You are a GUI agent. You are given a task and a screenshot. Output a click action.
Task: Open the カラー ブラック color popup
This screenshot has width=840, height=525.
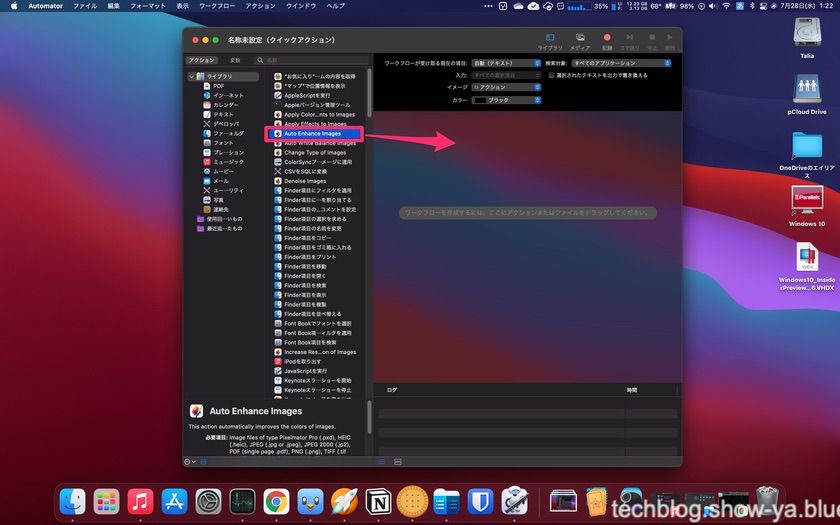[x=507, y=100]
